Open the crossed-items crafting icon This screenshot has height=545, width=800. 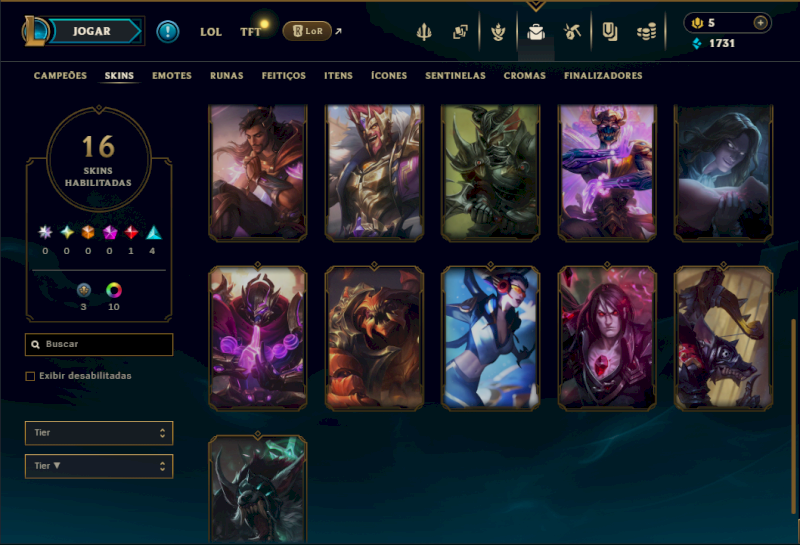point(572,32)
